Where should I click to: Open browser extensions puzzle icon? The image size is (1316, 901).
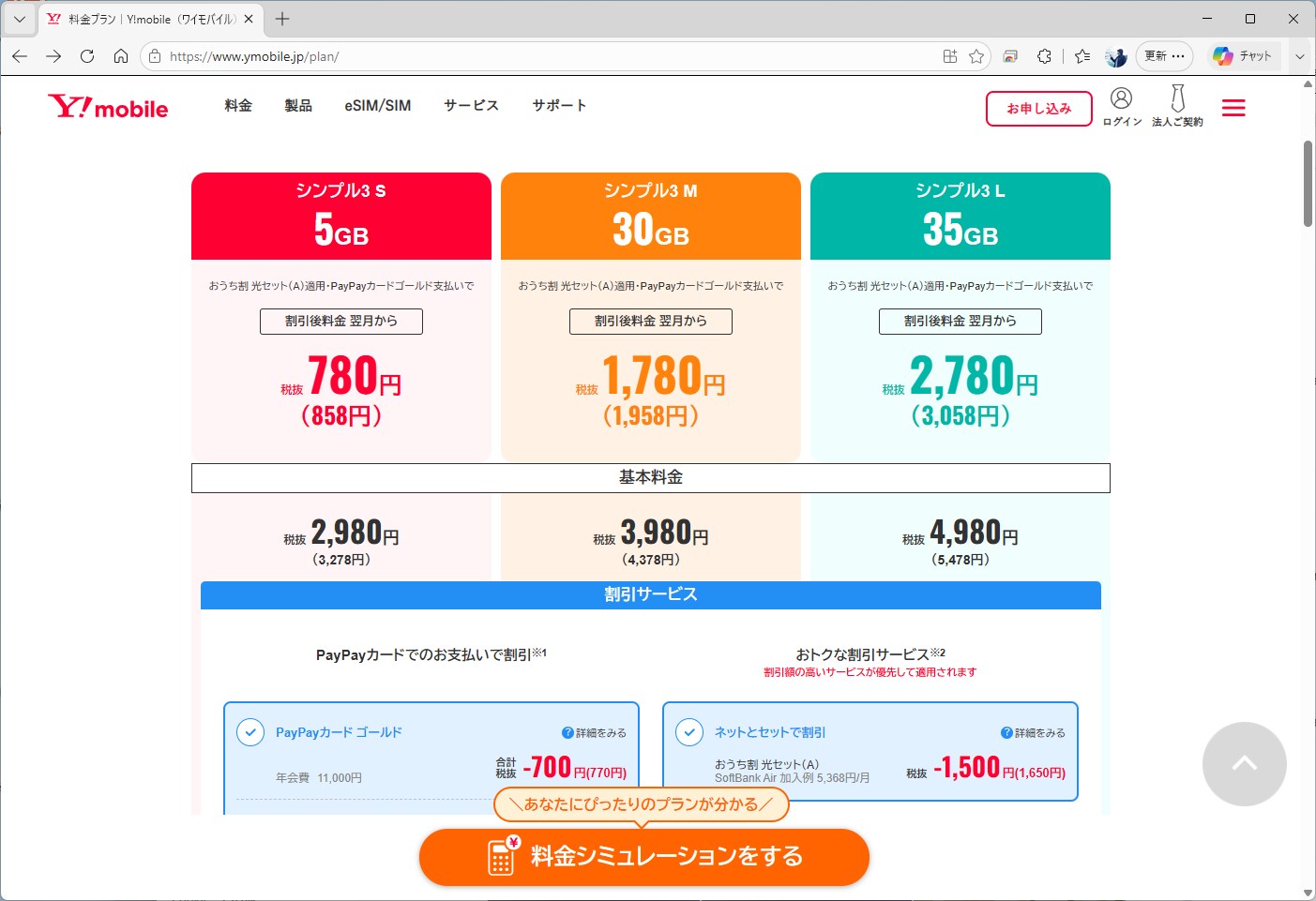[x=1044, y=56]
